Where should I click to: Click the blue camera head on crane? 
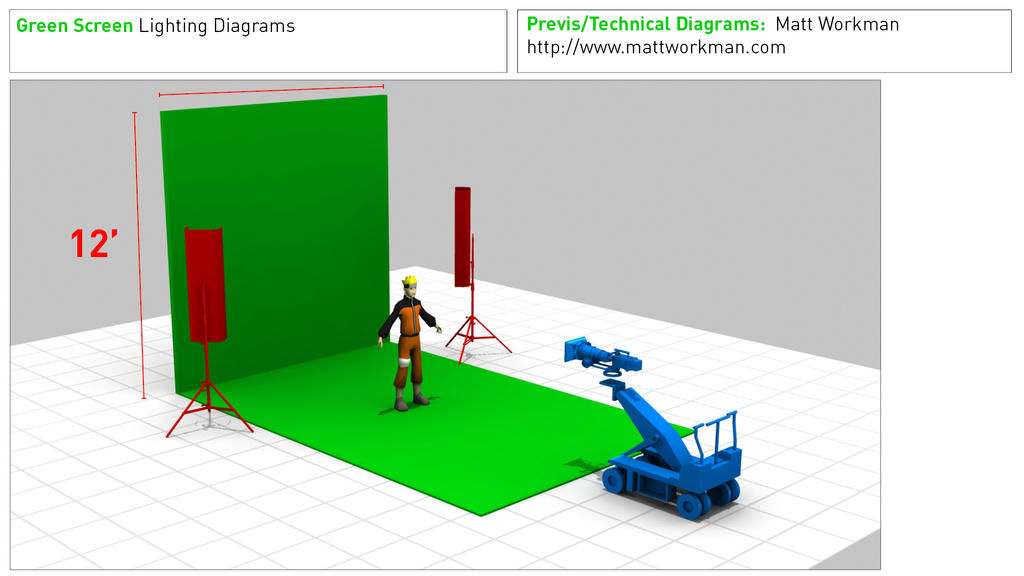click(601, 356)
